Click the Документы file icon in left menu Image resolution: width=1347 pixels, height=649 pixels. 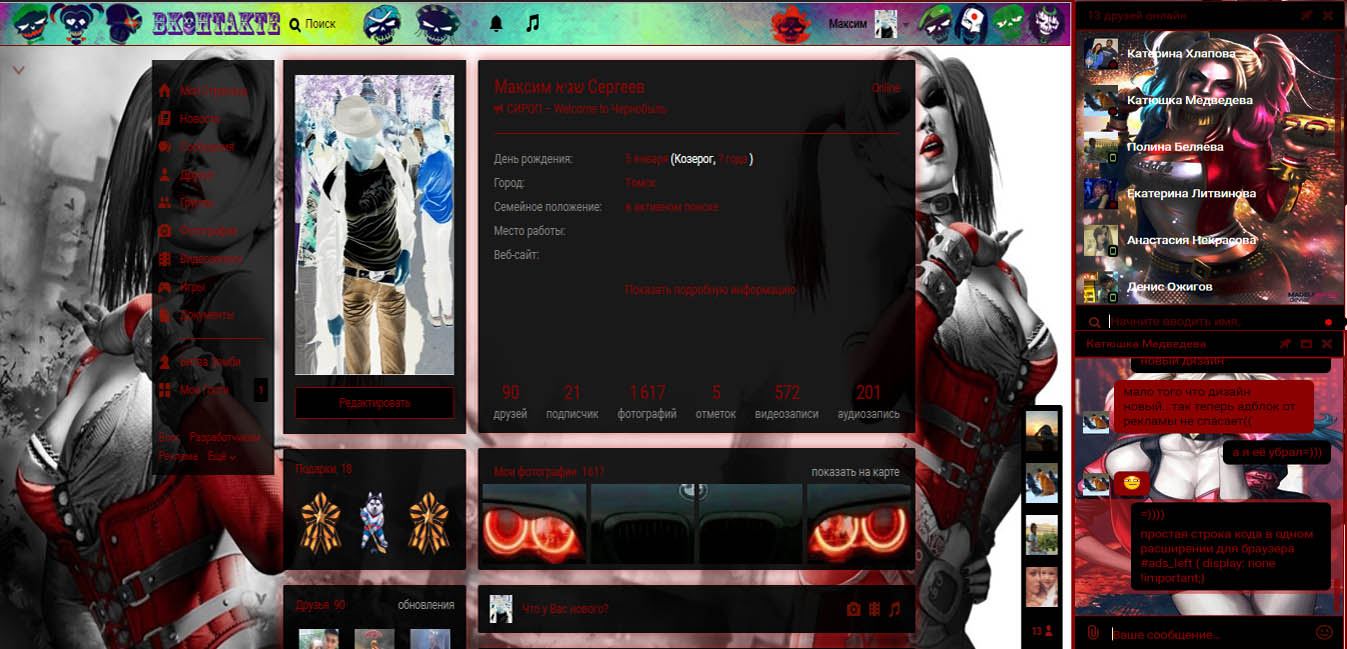[x=165, y=315]
